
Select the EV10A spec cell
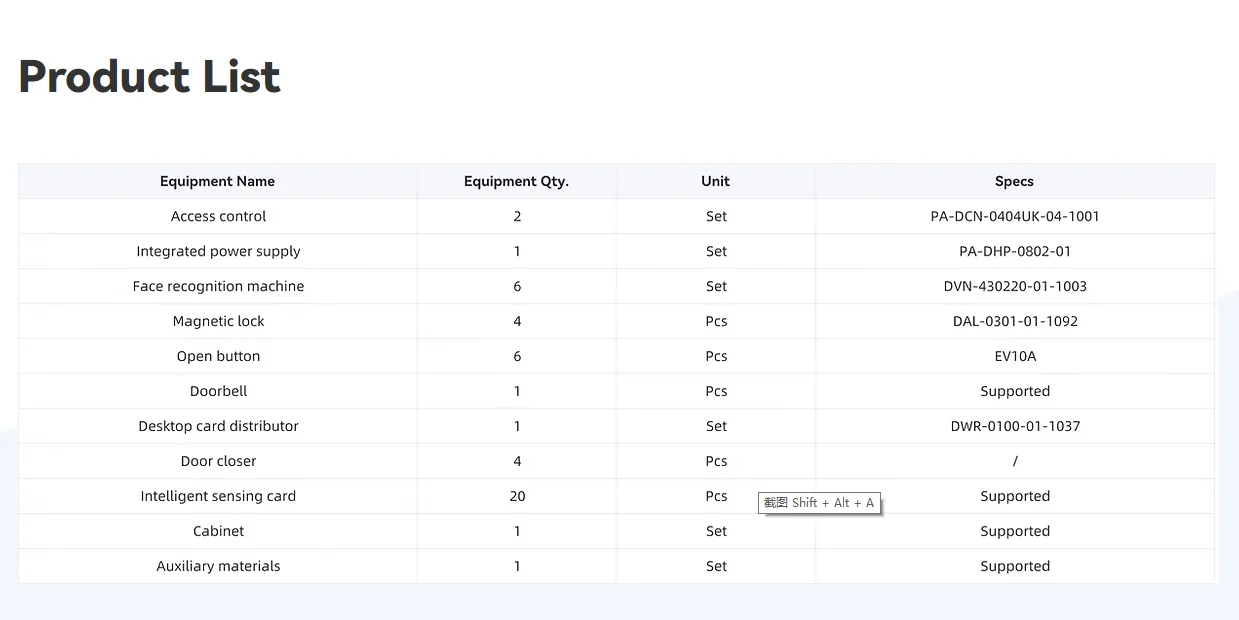[1014, 356]
